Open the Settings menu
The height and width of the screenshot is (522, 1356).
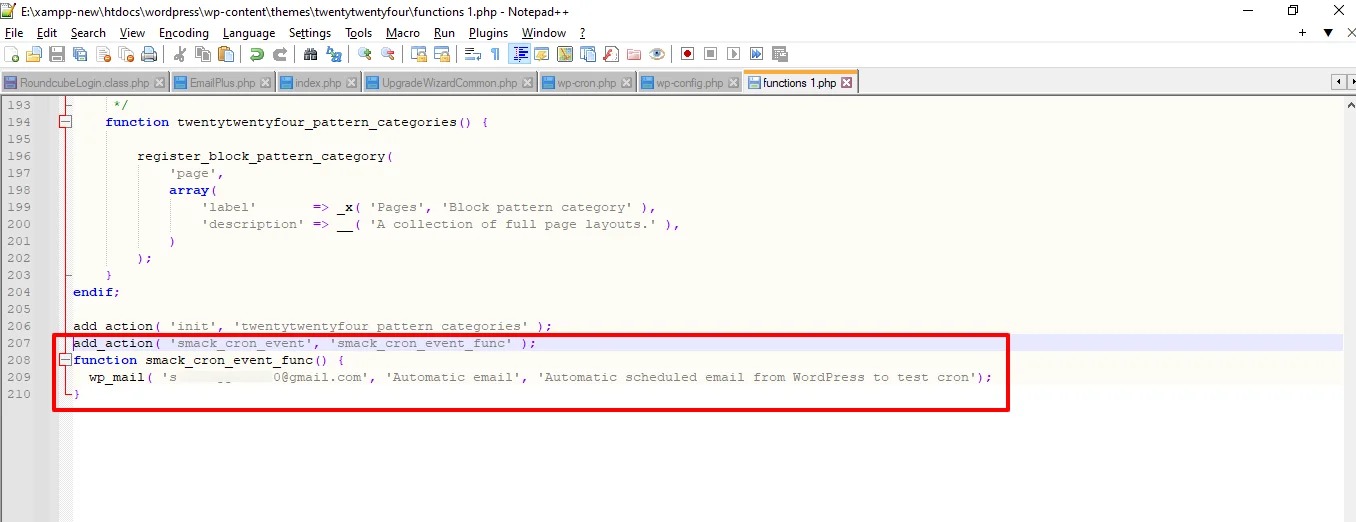click(x=310, y=33)
